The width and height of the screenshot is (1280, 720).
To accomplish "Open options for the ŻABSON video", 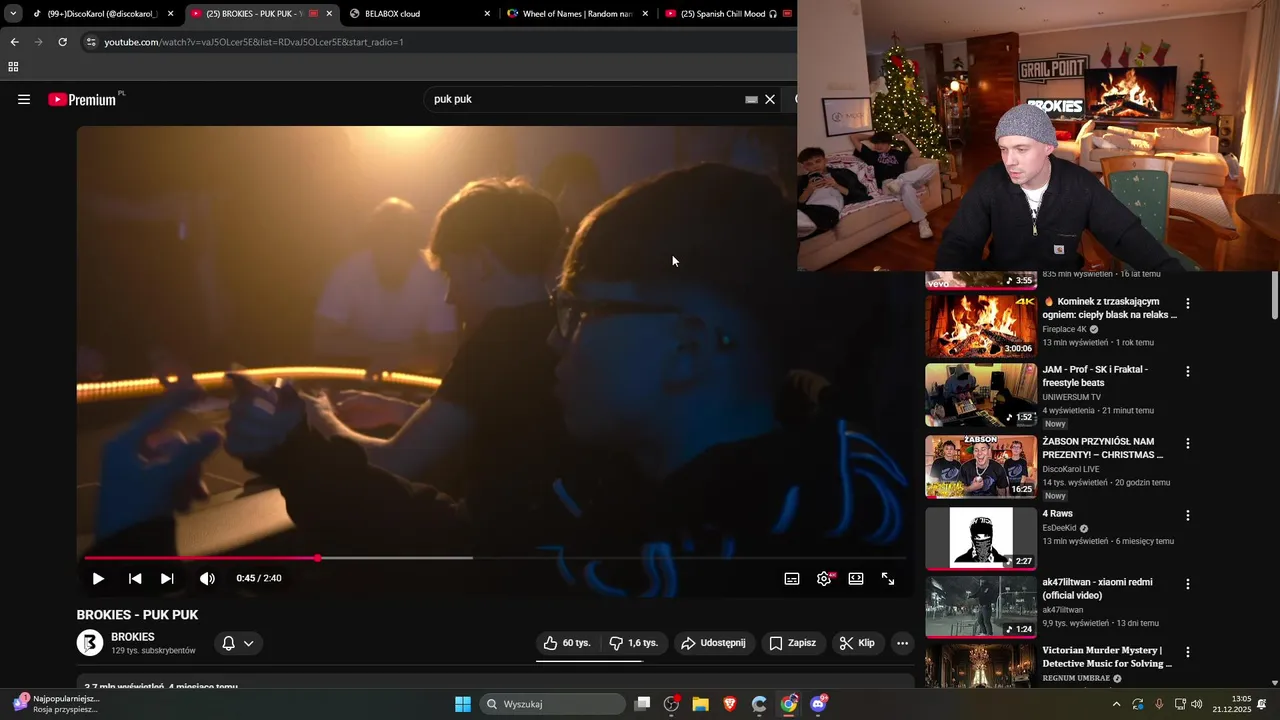I will (x=1188, y=443).
